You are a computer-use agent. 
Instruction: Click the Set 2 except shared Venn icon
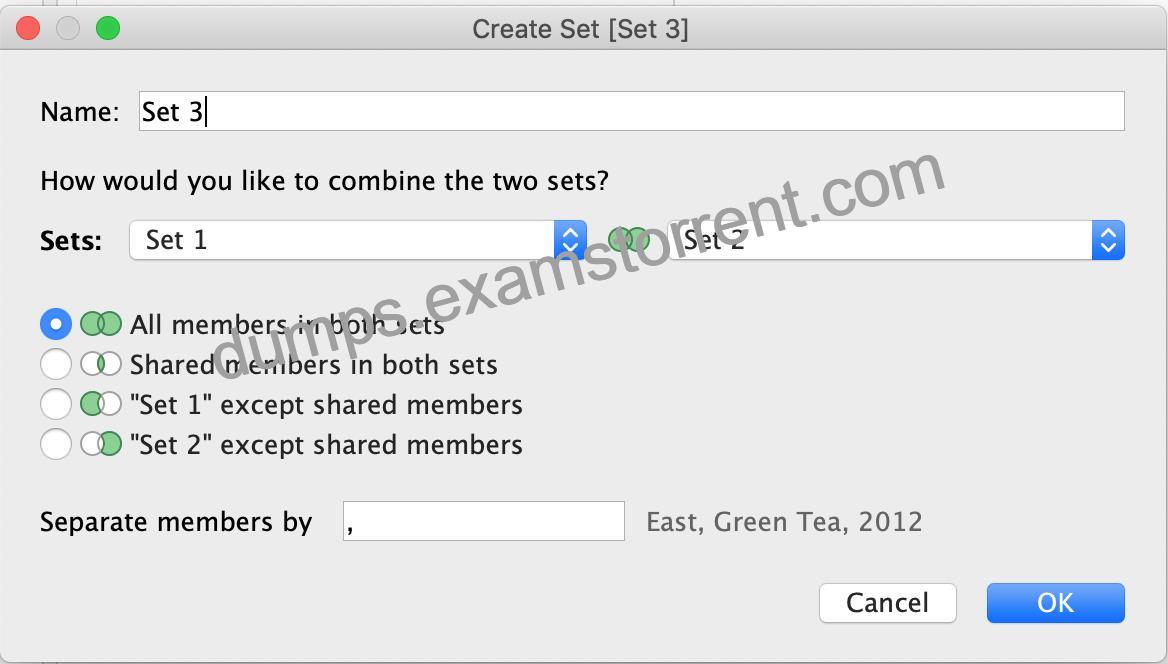click(x=101, y=444)
